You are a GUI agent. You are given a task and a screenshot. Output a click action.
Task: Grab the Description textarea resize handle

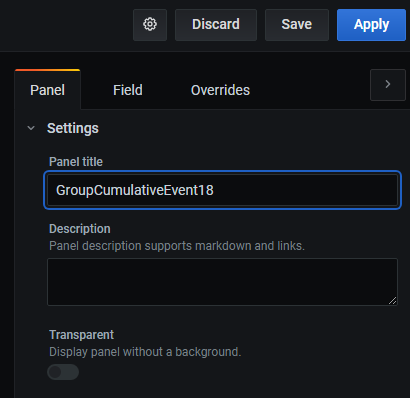tap(392, 300)
